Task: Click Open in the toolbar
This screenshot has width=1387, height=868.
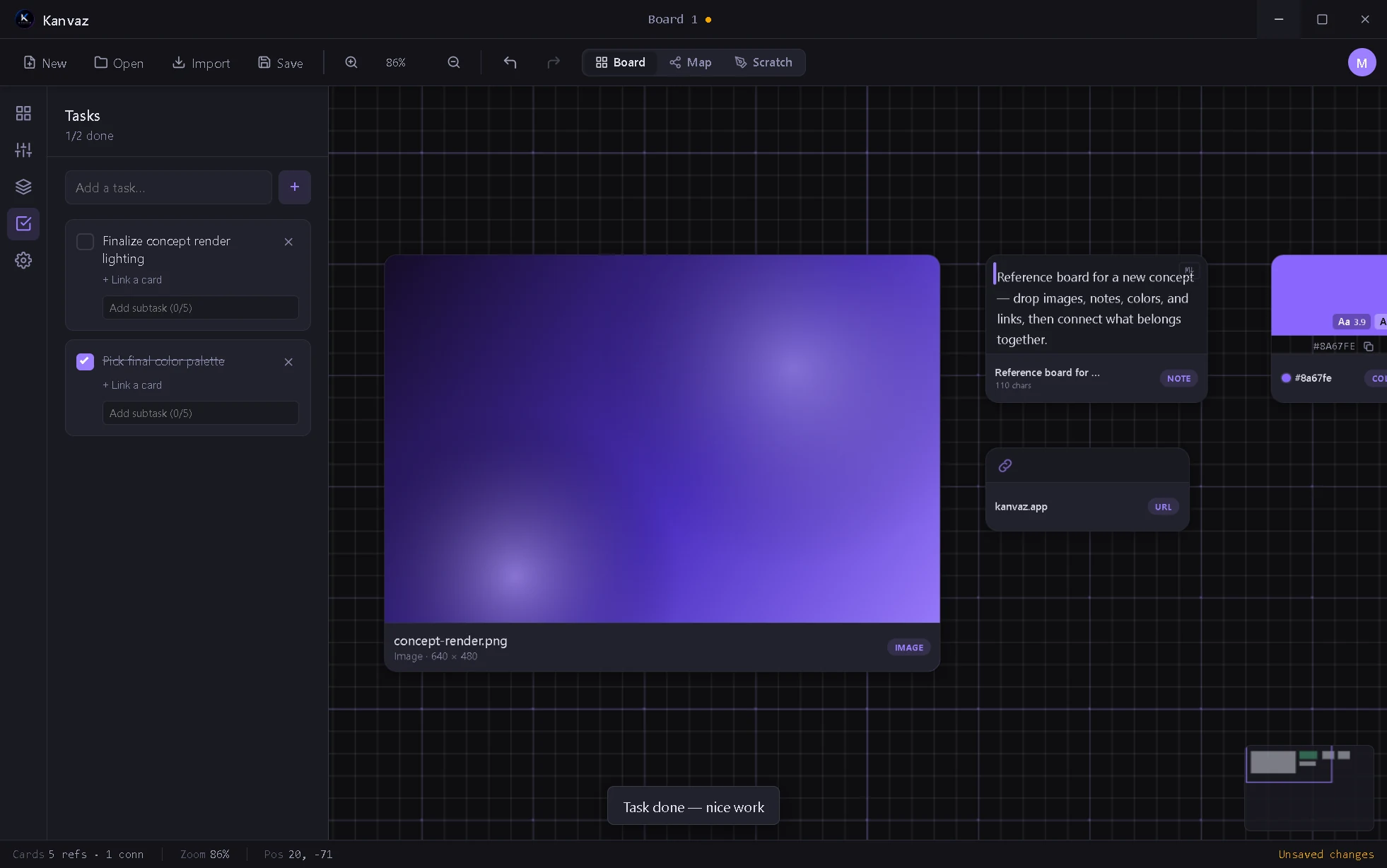Action: [x=119, y=63]
